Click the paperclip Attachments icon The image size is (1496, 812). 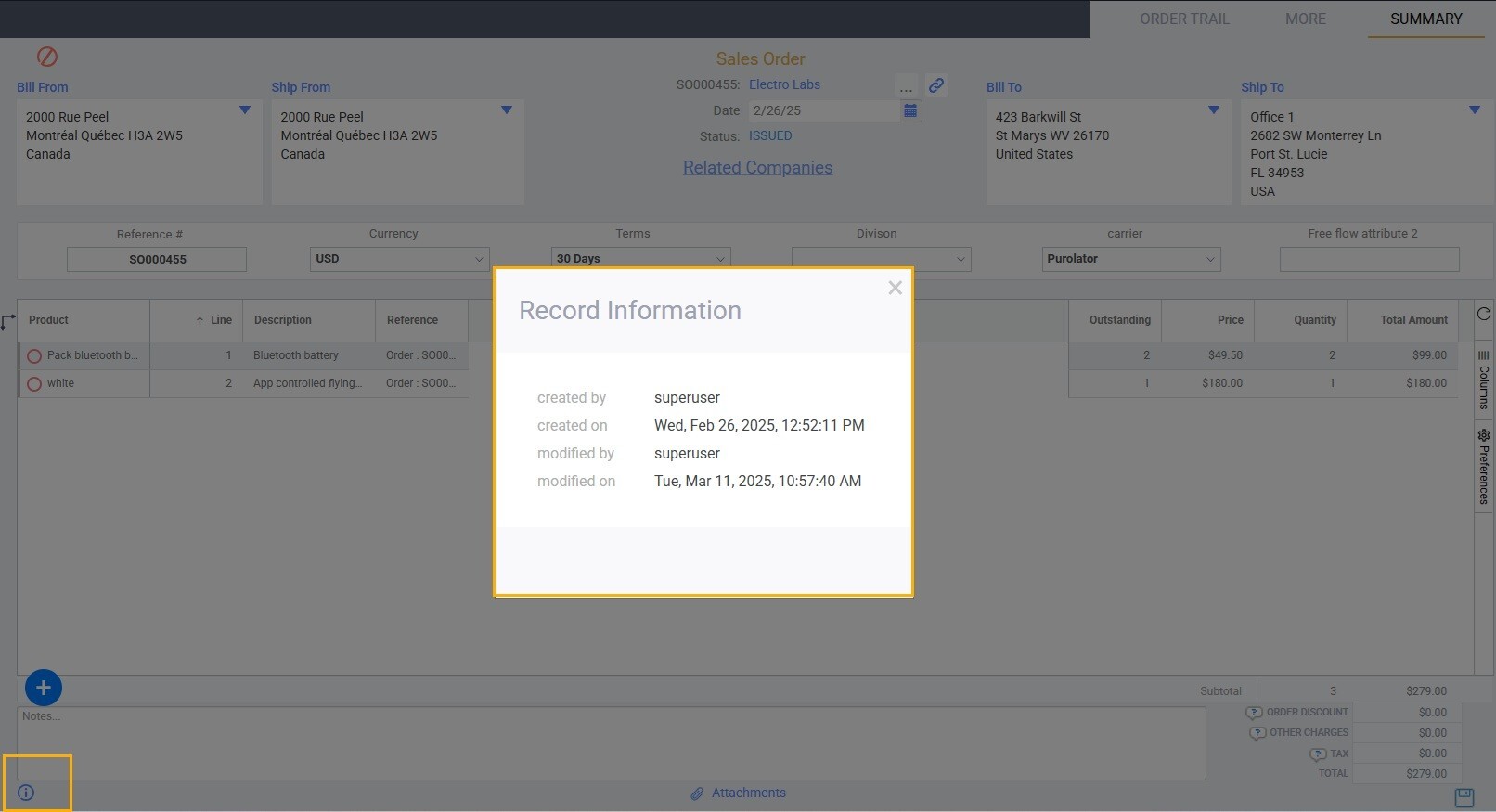point(697,793)
